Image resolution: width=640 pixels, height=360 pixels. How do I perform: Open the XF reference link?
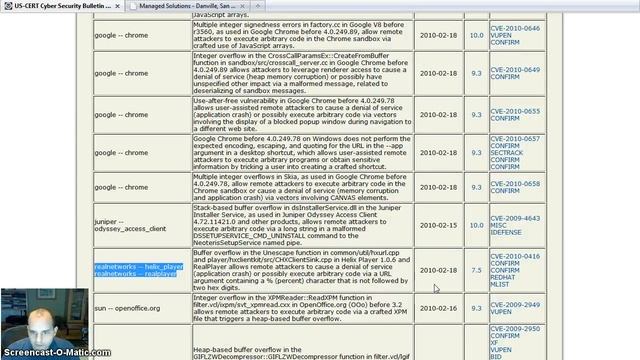coord(494,343)
